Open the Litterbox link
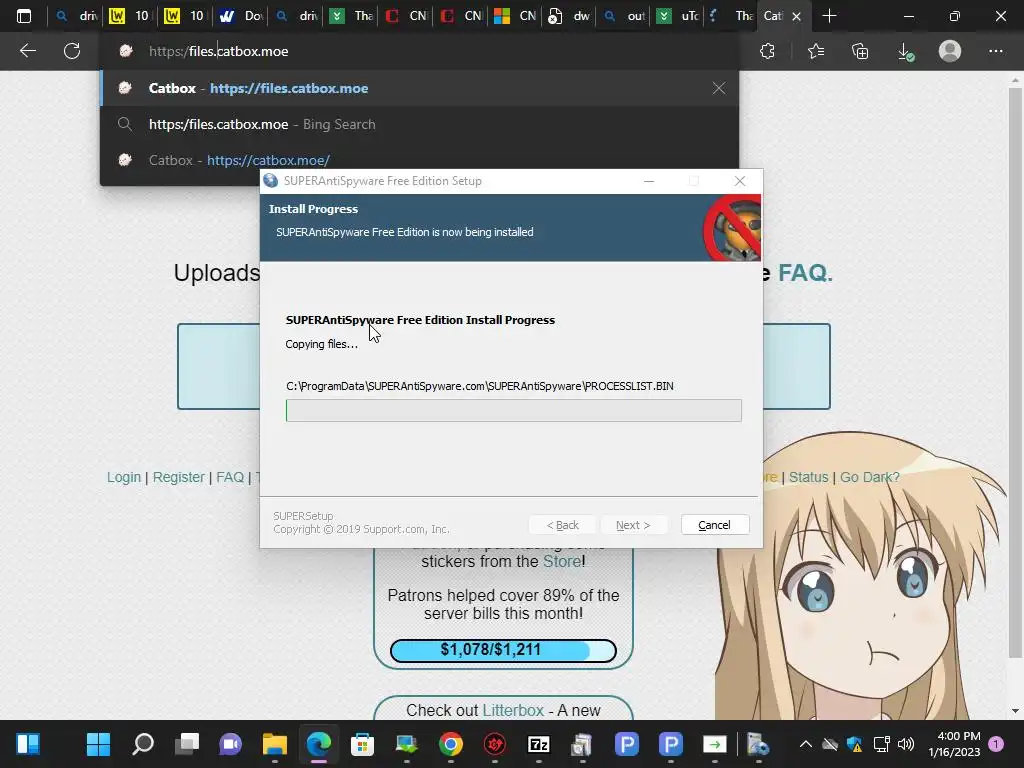The width and height of the screenshot is (1024, 768). [x=513, y=711]
